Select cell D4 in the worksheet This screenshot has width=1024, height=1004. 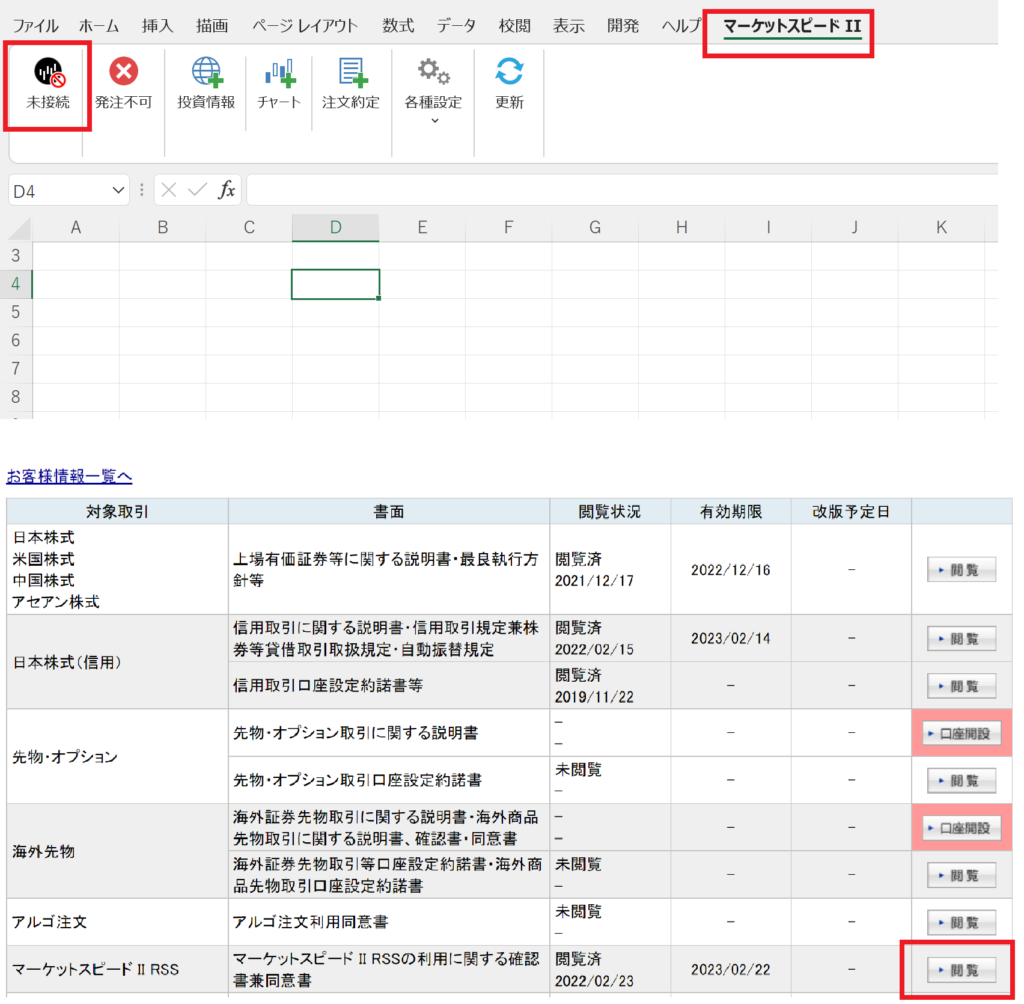pyautogui.click(x=336, y=284)
